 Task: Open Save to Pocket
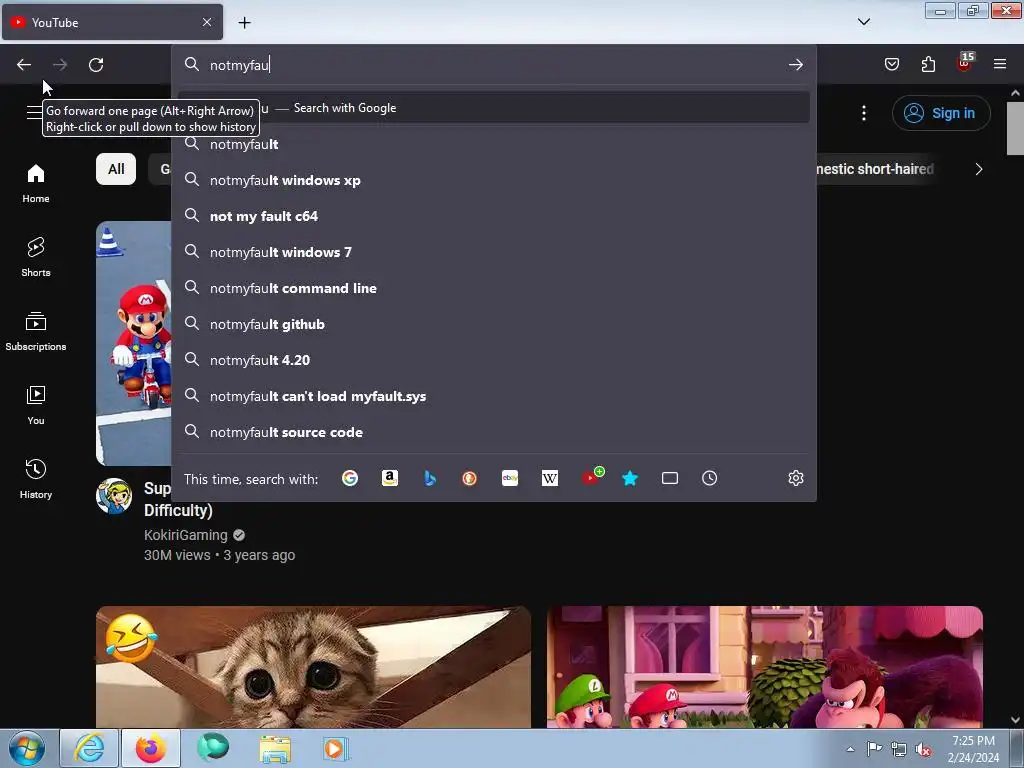(x=892, y=64)
